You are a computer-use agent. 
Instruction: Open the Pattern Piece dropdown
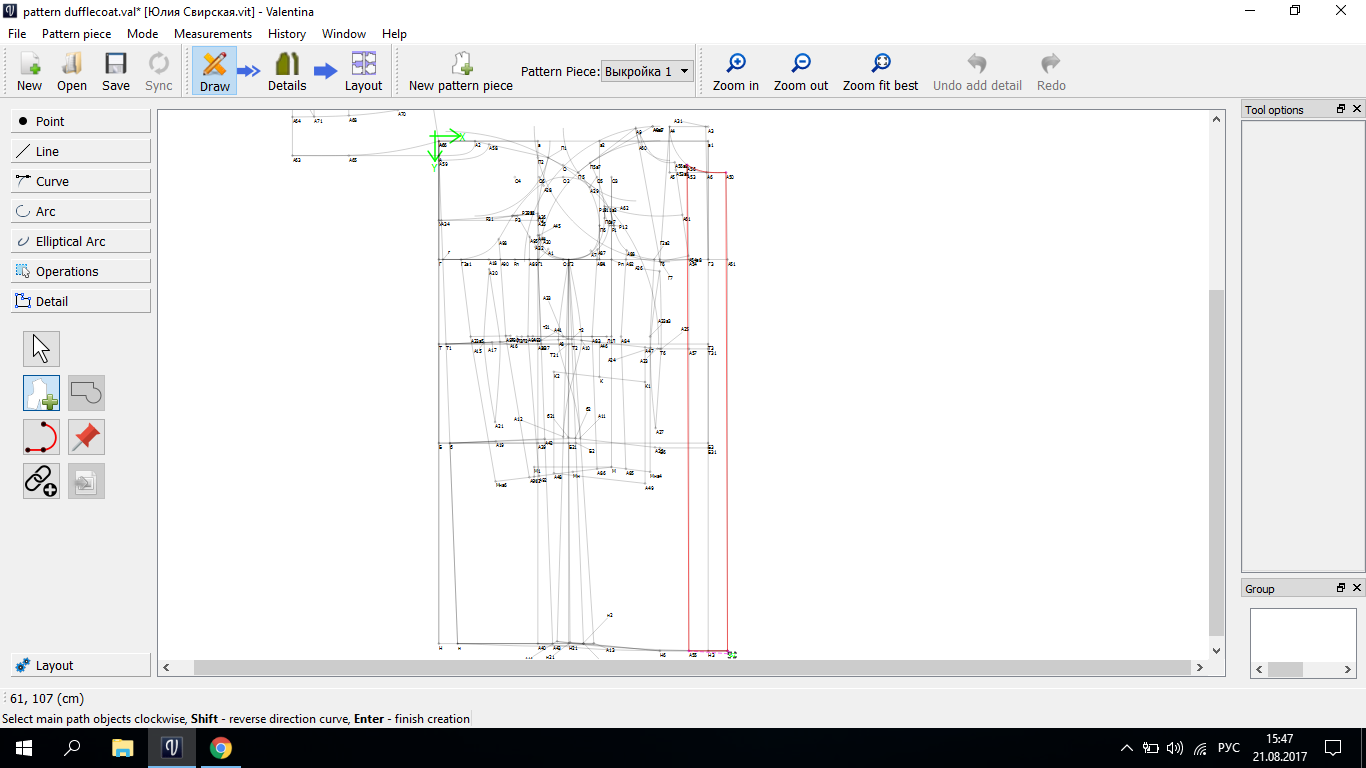coord(648,72)
